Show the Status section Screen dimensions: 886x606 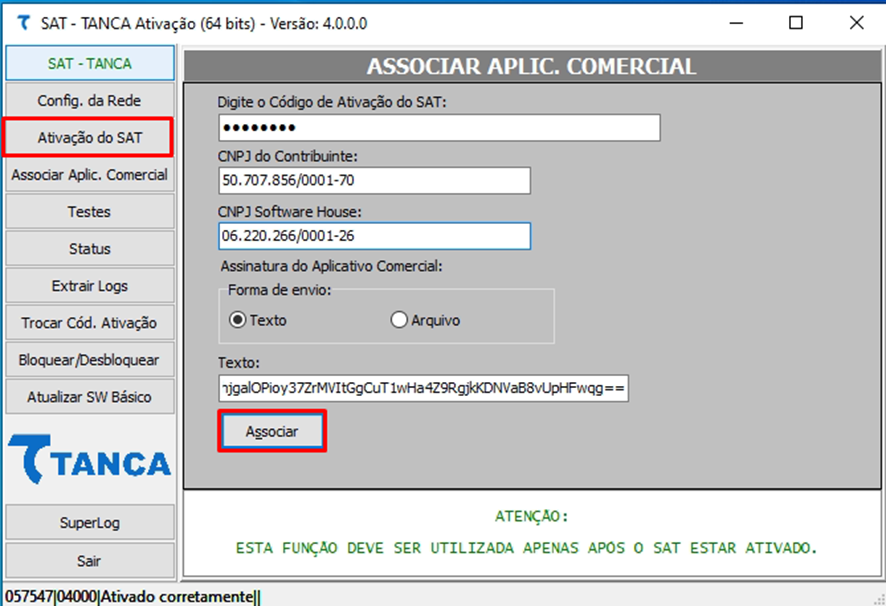(90, 249)
